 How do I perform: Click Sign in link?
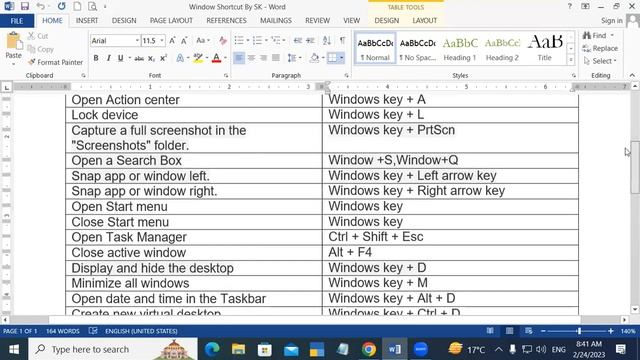click(x=611, y=20)
